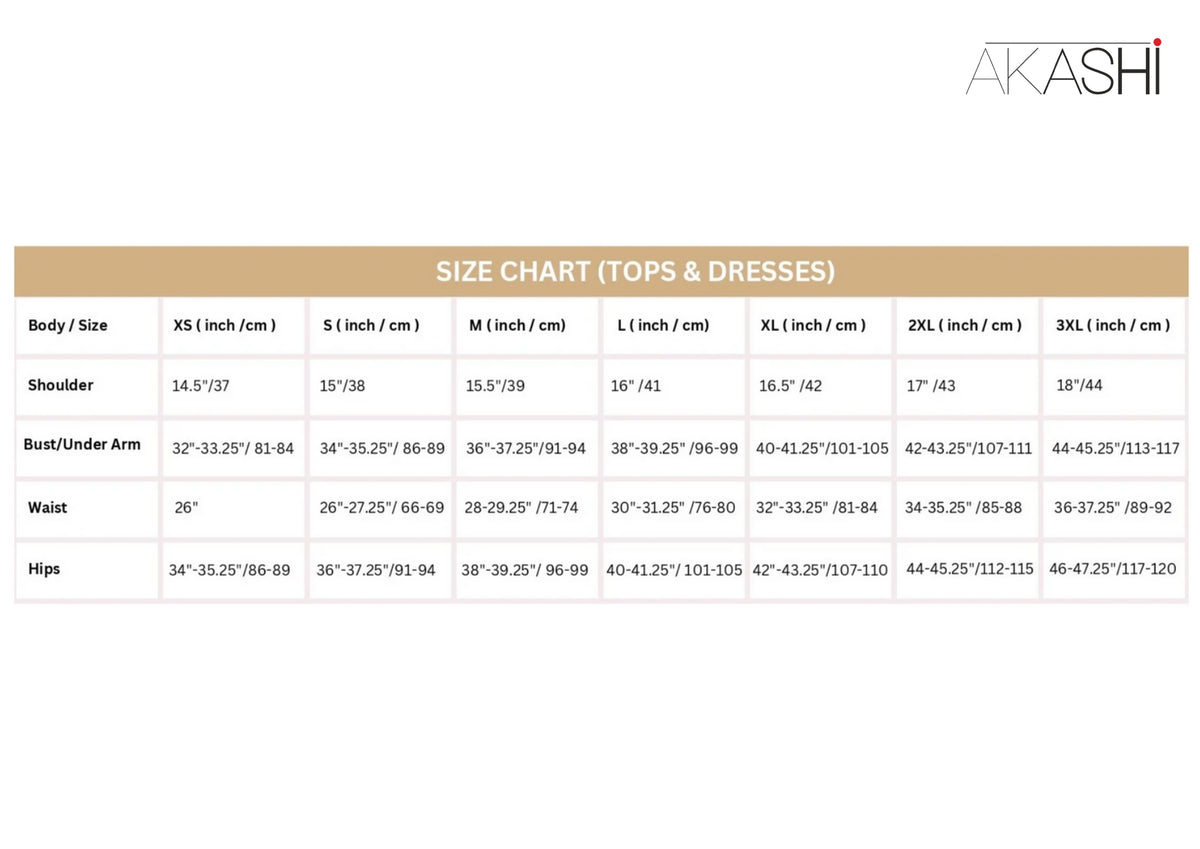Click the M (inch/cm) column header
This screenshot has width=1200, height=849.
coord(517,325)
